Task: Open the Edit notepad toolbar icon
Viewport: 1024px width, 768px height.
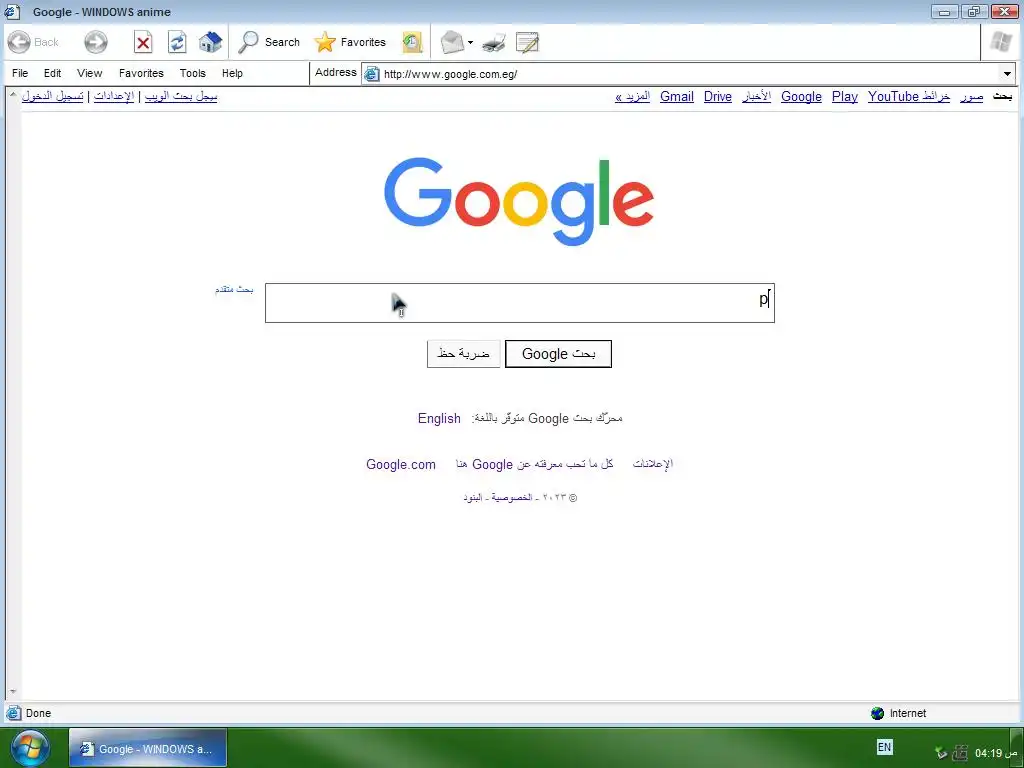Action: tap(527, 43)
